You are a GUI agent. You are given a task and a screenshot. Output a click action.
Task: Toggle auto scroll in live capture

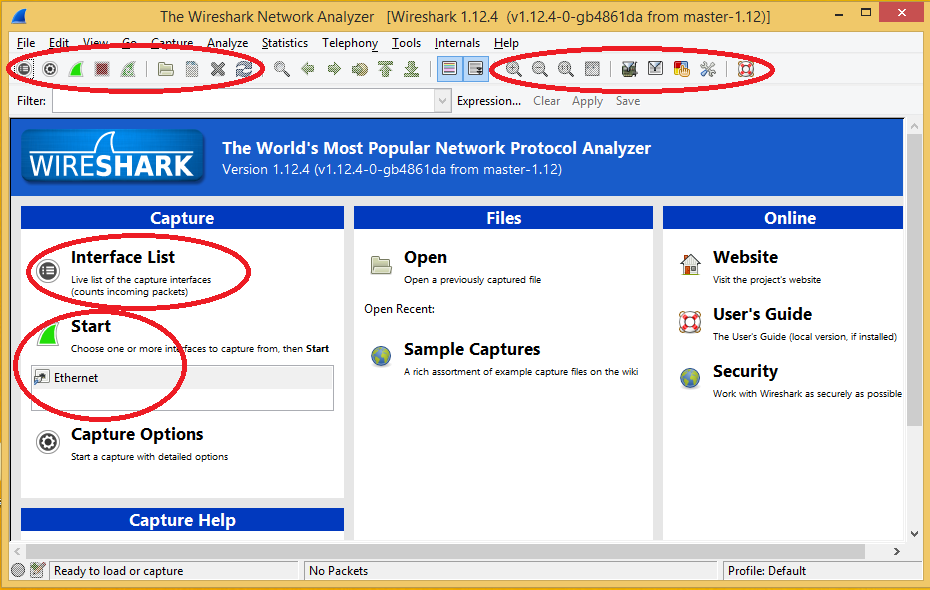click(476, 68)
